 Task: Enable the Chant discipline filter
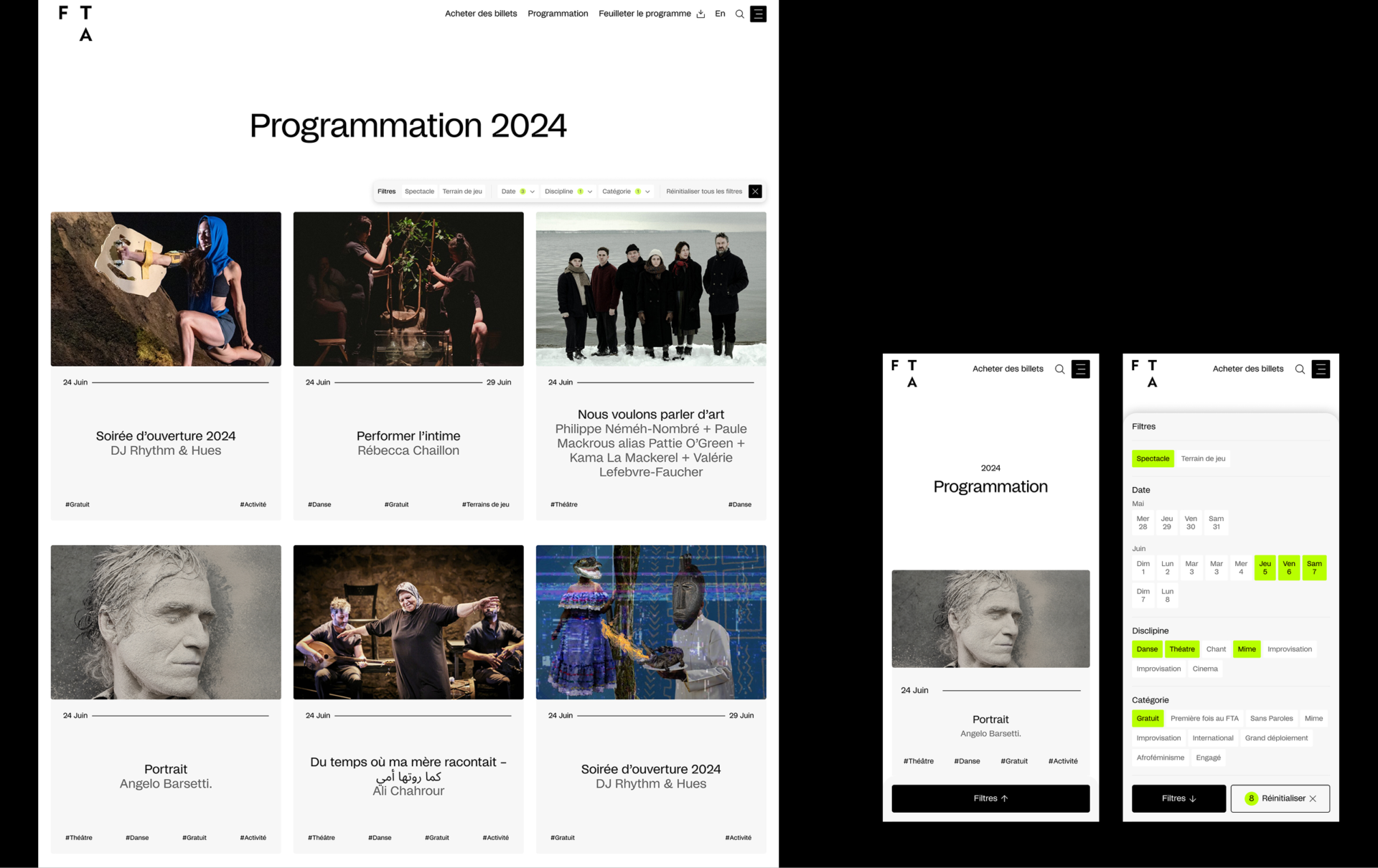click(1216, 649)
